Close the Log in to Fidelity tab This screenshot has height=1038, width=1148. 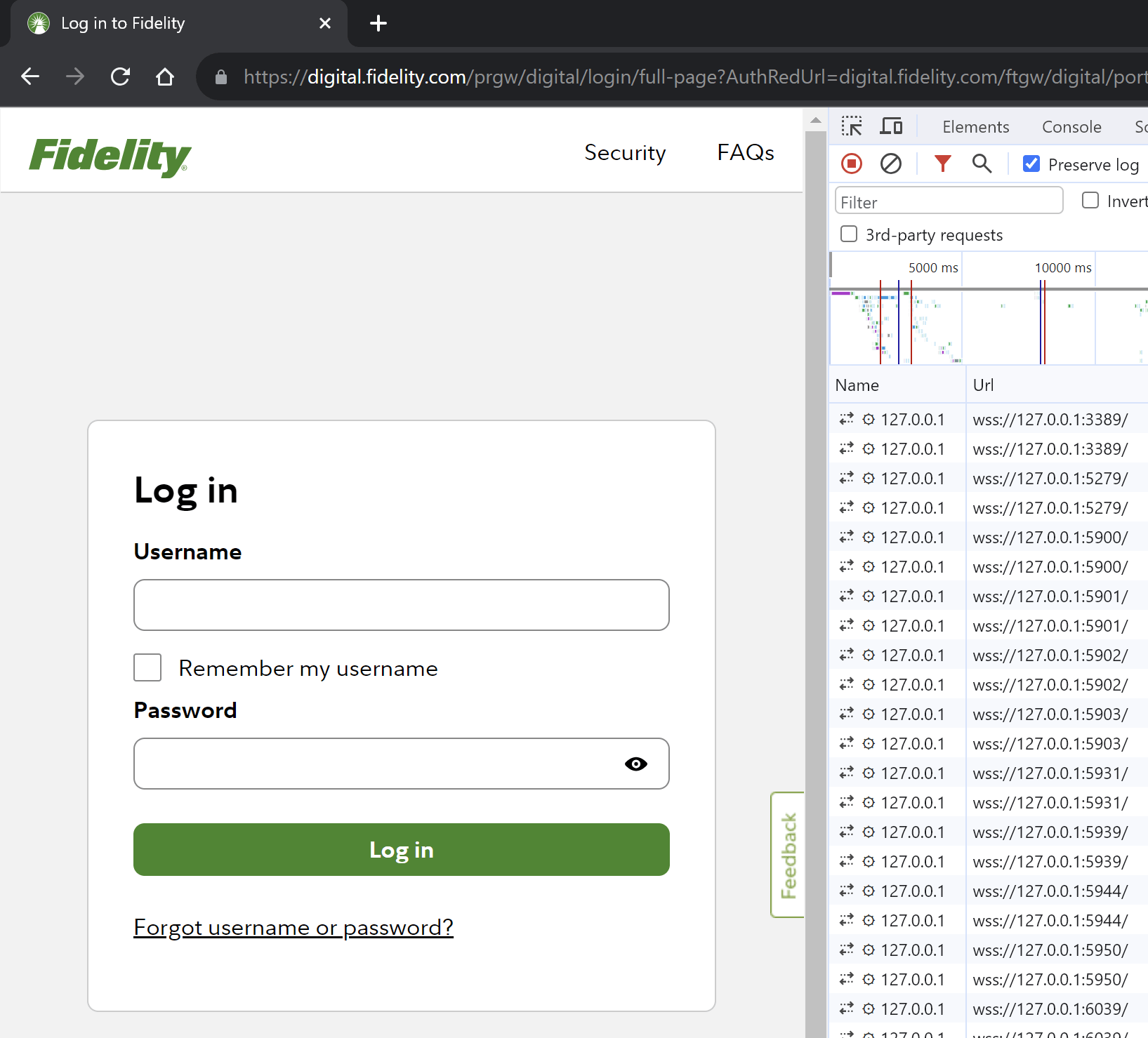coord(325,23)
